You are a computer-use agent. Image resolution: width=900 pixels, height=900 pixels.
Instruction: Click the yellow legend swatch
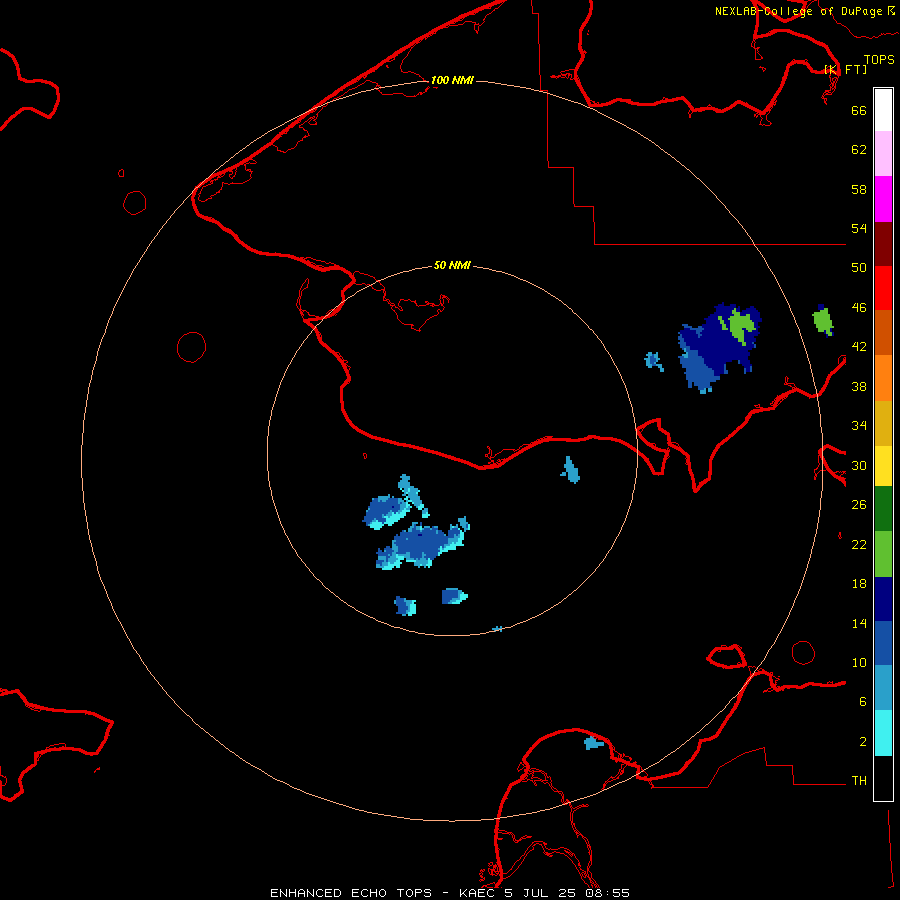883,466
